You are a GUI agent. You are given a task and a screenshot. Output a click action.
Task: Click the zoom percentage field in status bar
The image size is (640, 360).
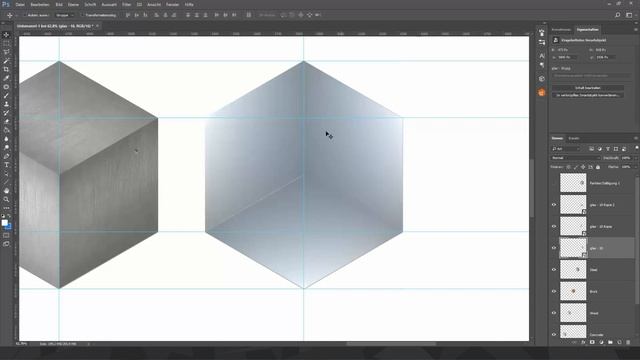click(21, 344)
